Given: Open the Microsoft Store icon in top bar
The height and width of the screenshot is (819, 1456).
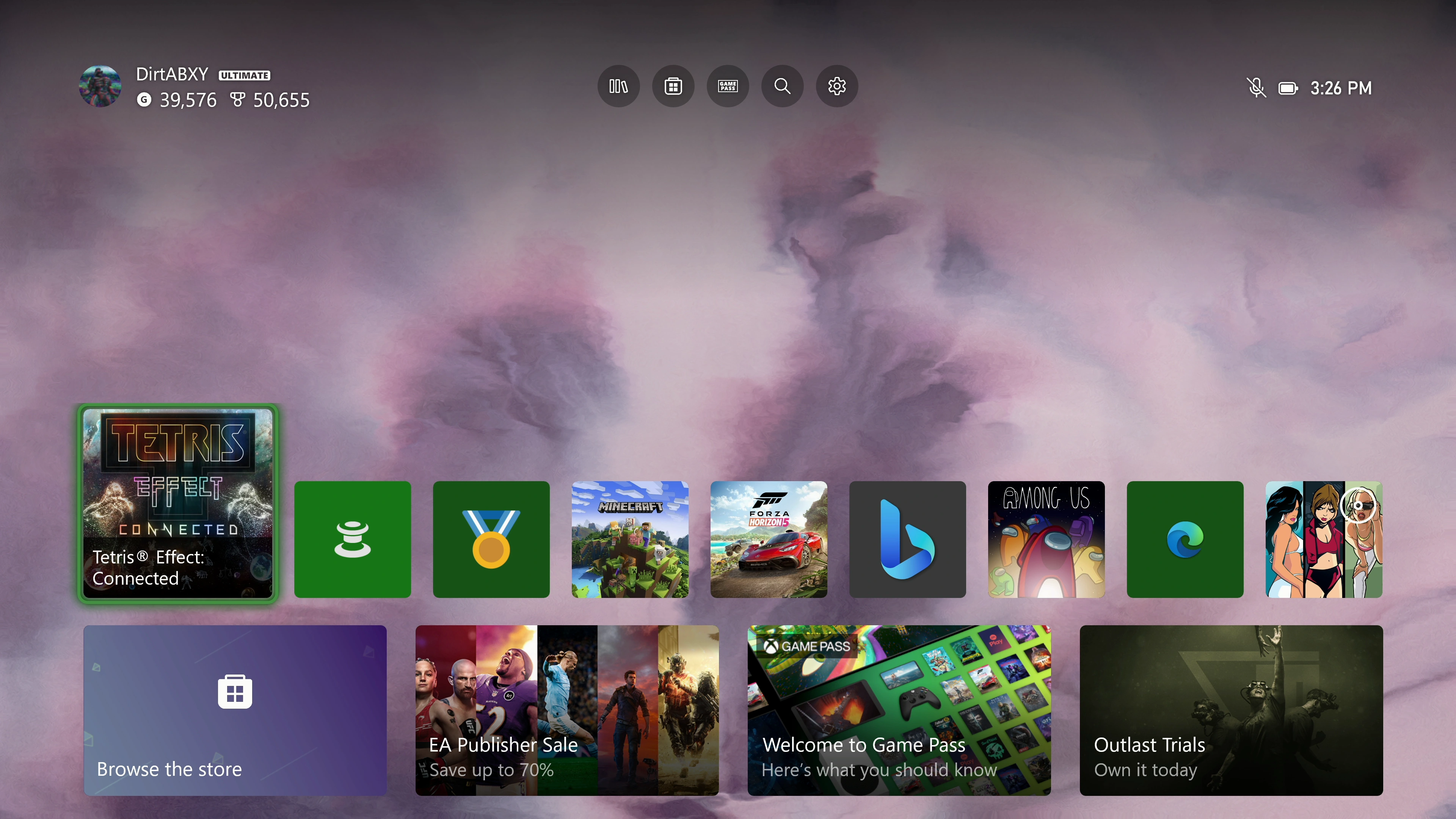Looking at the screenshot, I should pyautogui.click(x=673, y=86).
